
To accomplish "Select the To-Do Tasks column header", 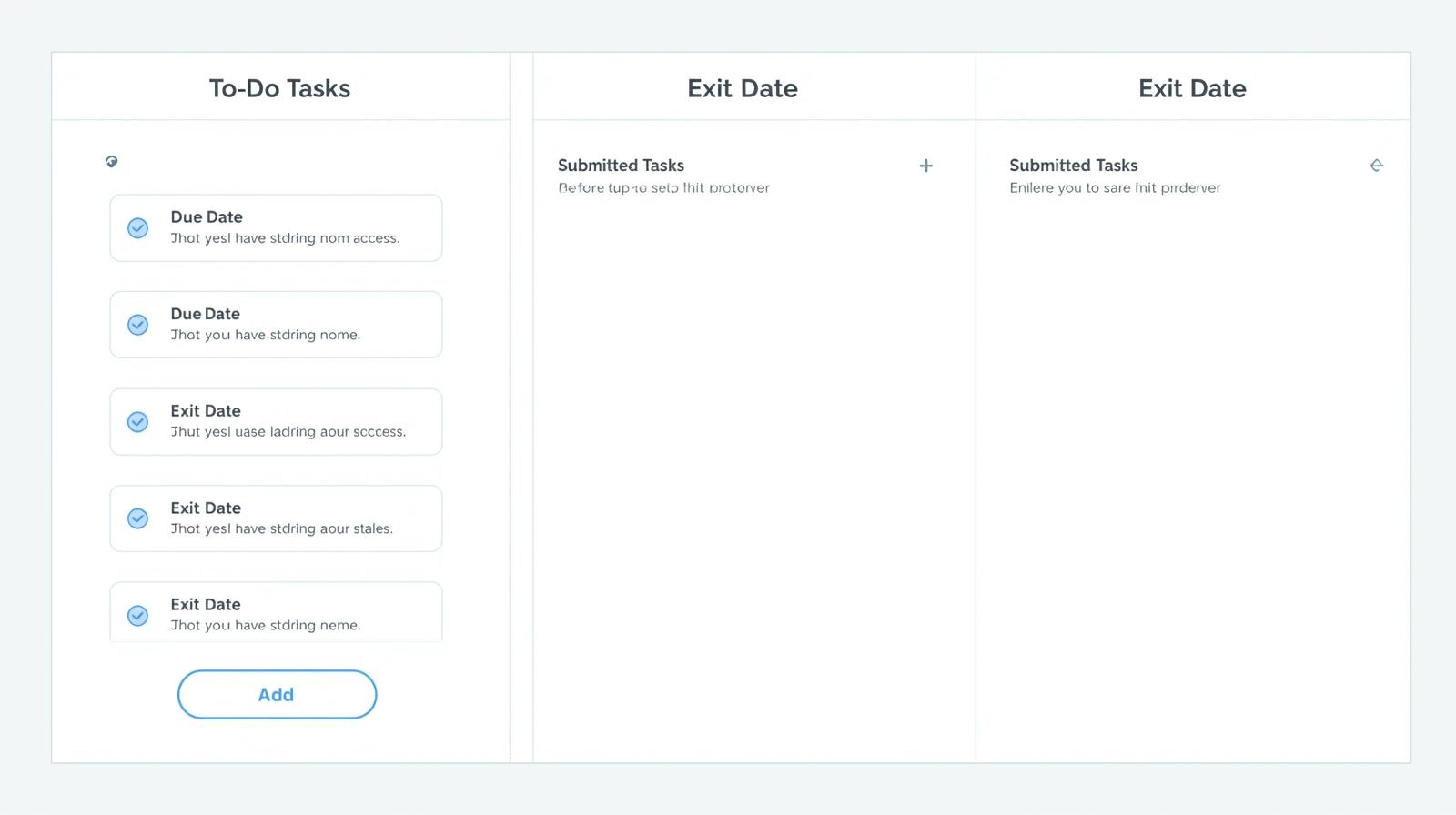I will pyautogui.click(x=279, y=88).
